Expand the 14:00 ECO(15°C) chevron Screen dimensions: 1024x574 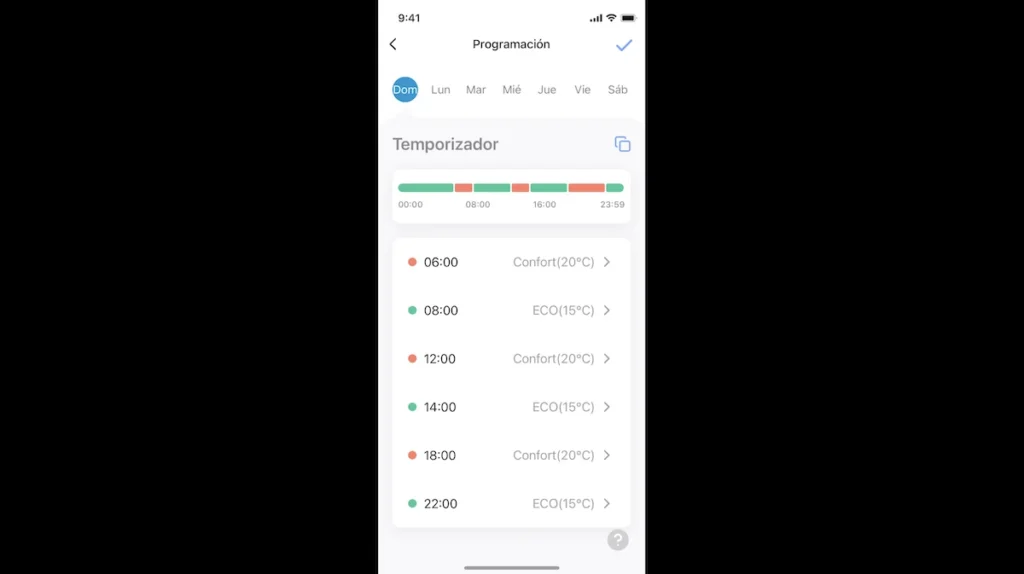point(607,407)
